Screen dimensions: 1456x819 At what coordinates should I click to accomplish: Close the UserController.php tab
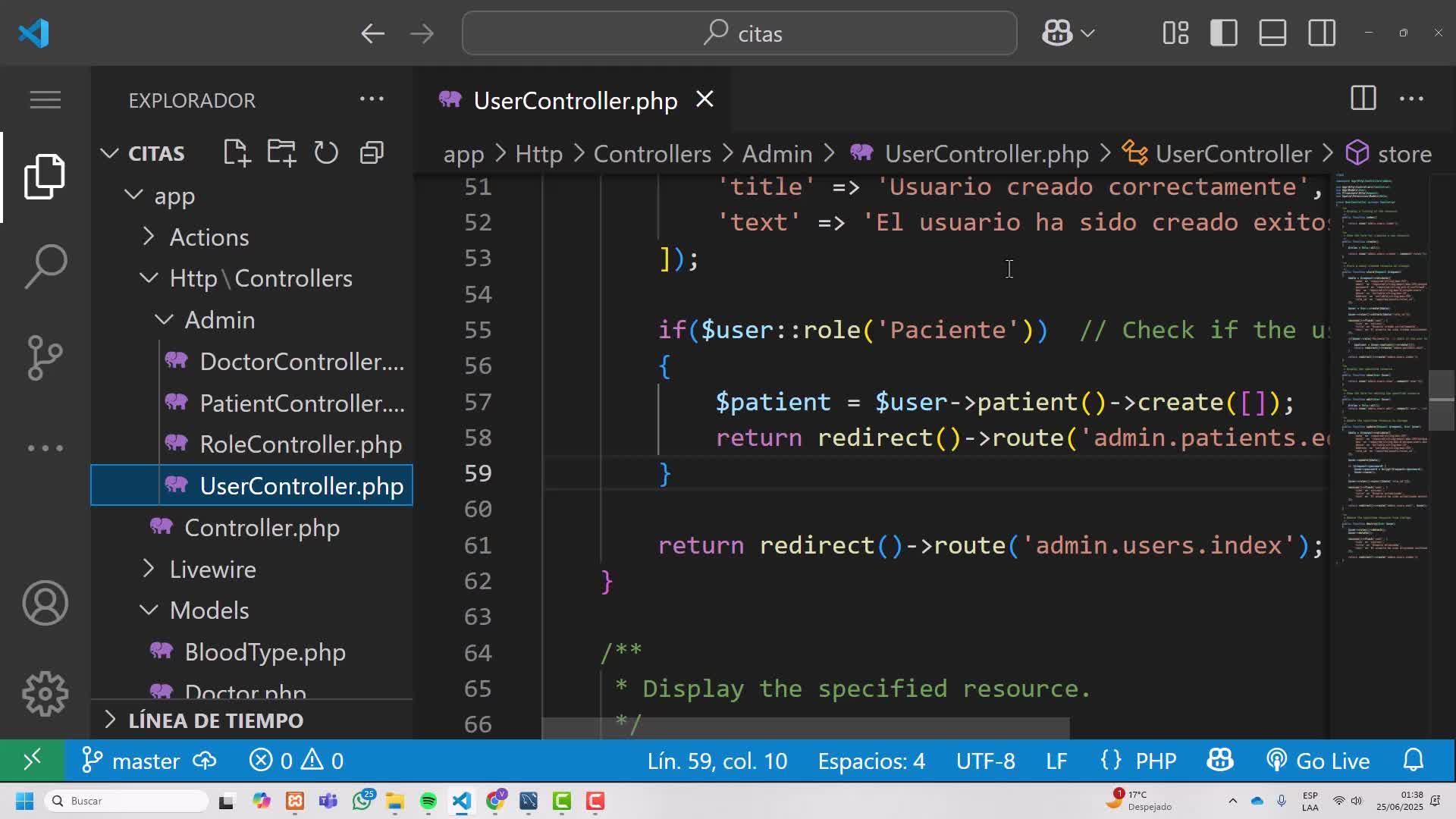[x=704, y=99]
